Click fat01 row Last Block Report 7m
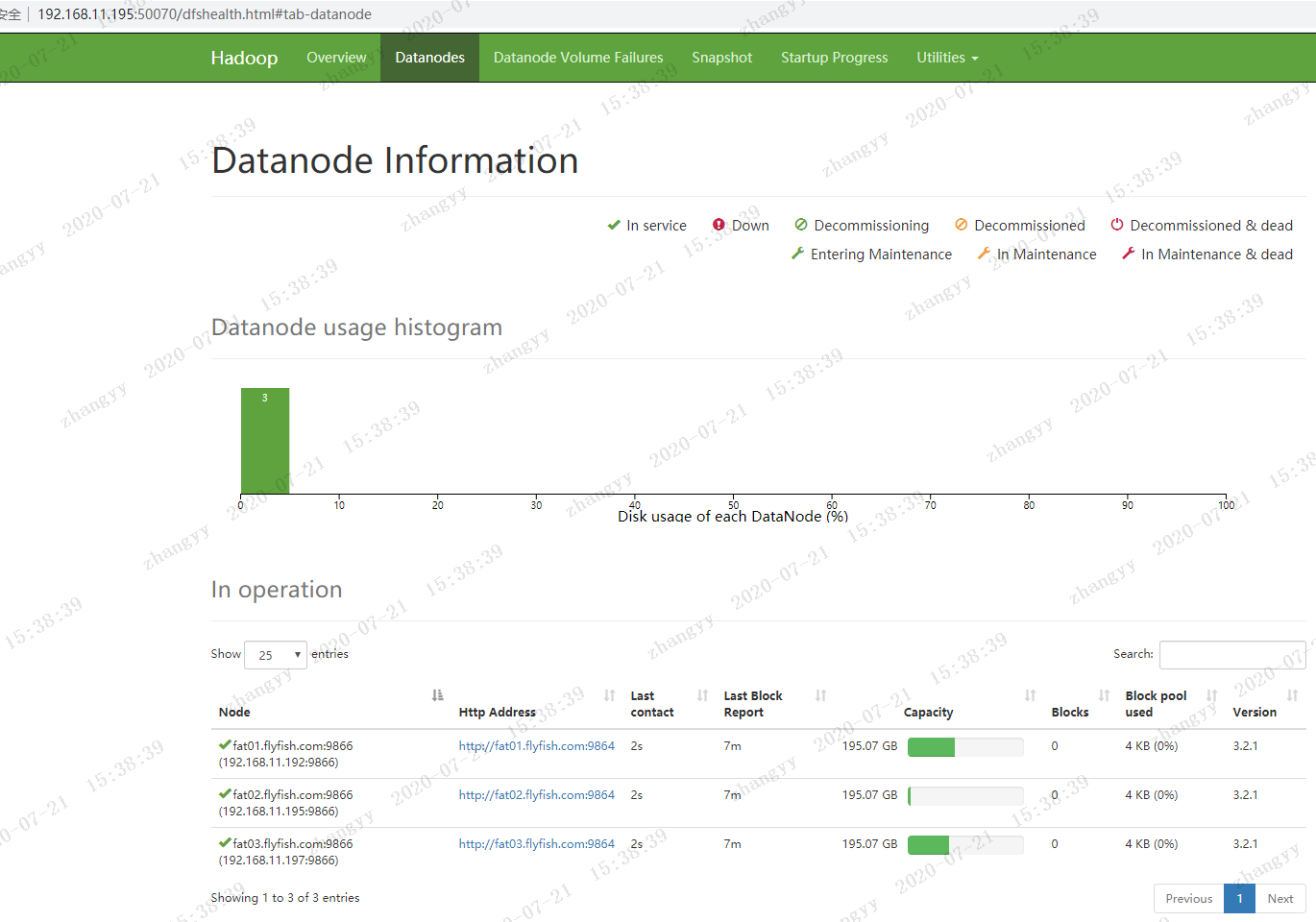This screenshot has width=1316, height=922. (732, 746)
